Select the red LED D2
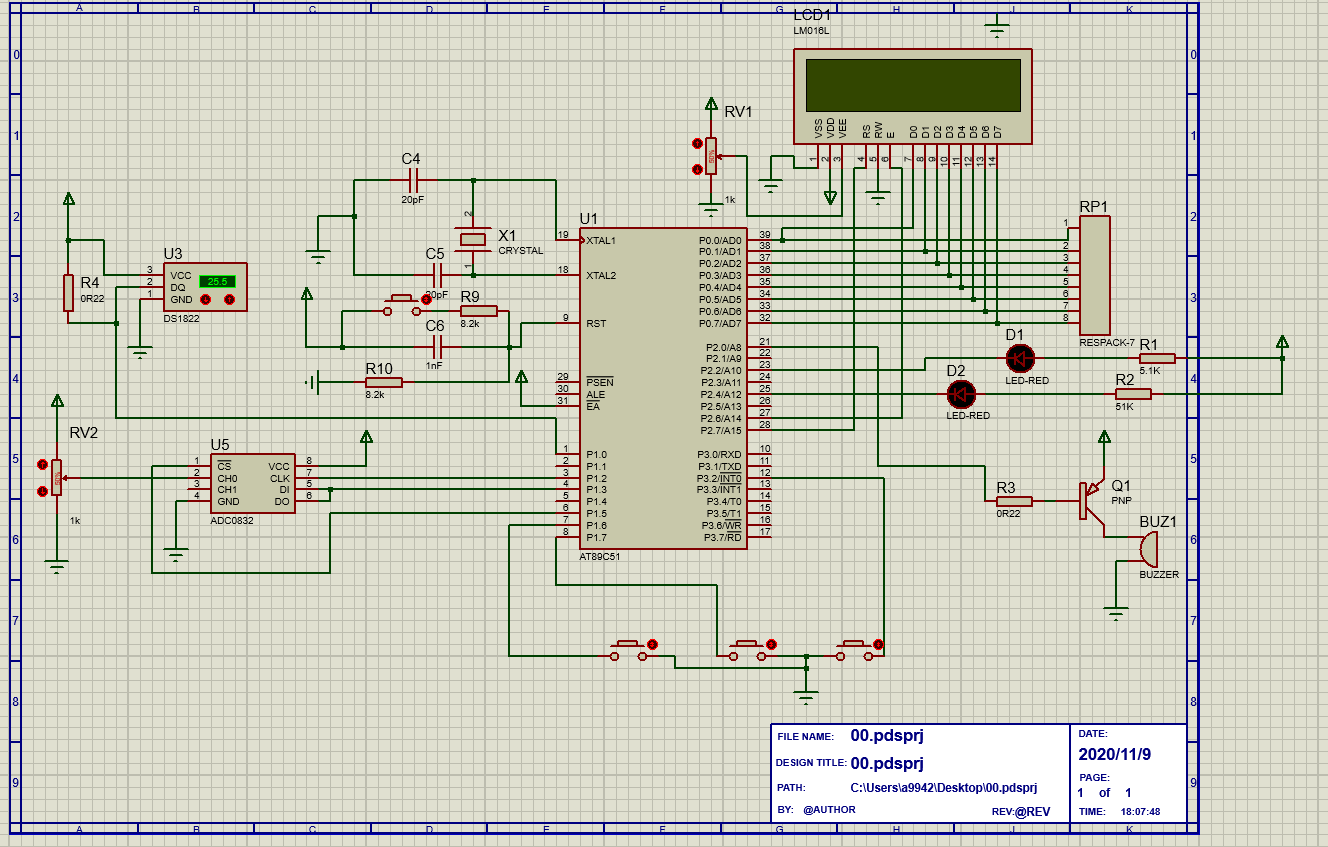Screen dimensions: 1328x847 (961, 394)
